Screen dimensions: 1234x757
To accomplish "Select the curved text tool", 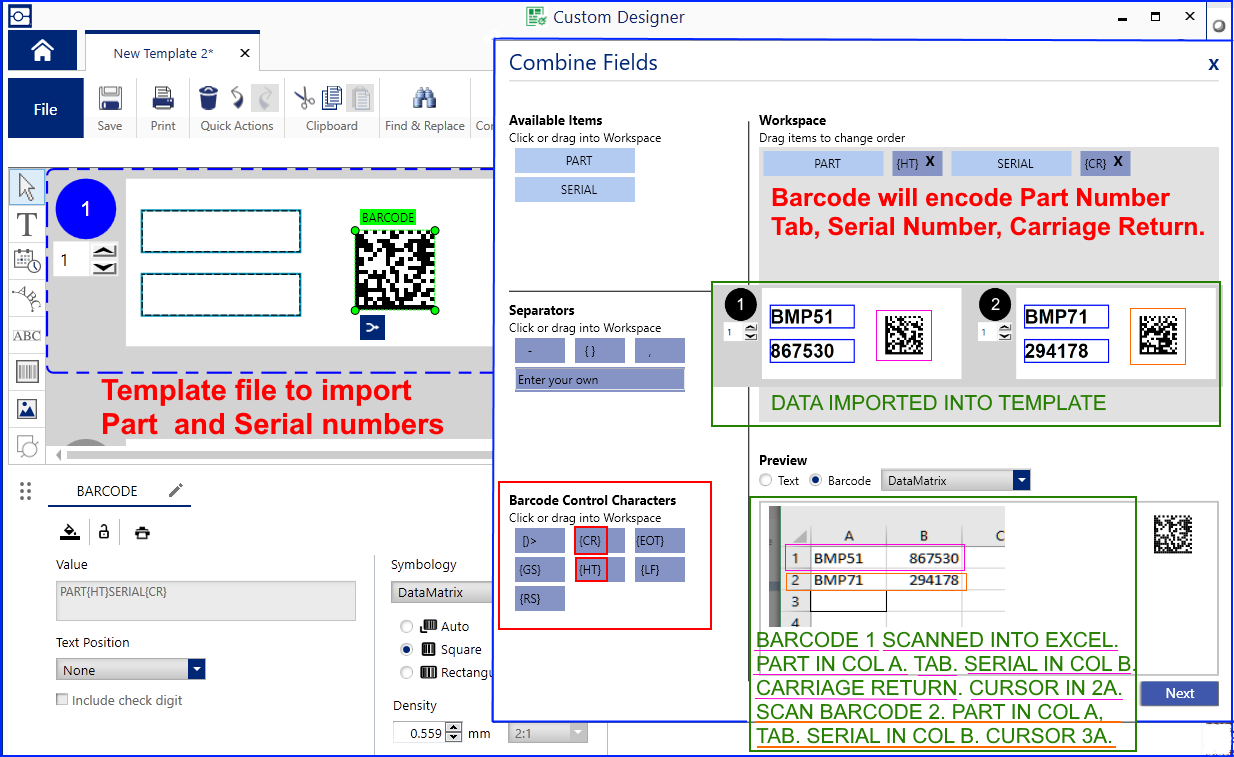I will tap(27, 298).
